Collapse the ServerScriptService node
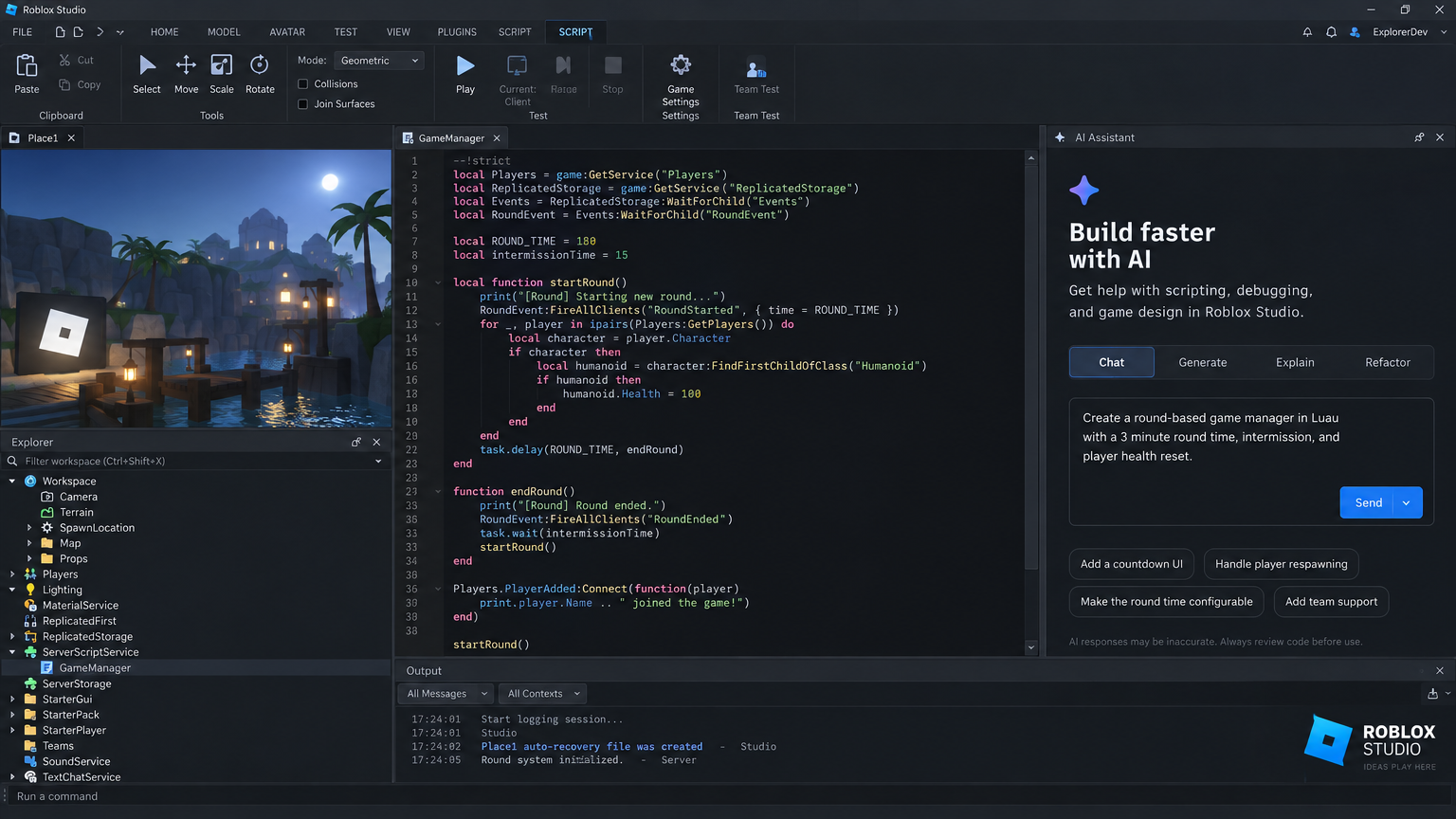The image size is (1456, 819). pyautogui.click(x=12, y=652)
